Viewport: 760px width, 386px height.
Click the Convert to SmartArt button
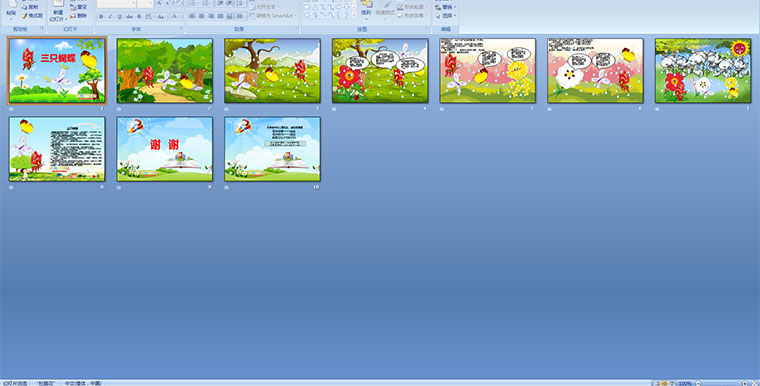click(x=273, y=16)
